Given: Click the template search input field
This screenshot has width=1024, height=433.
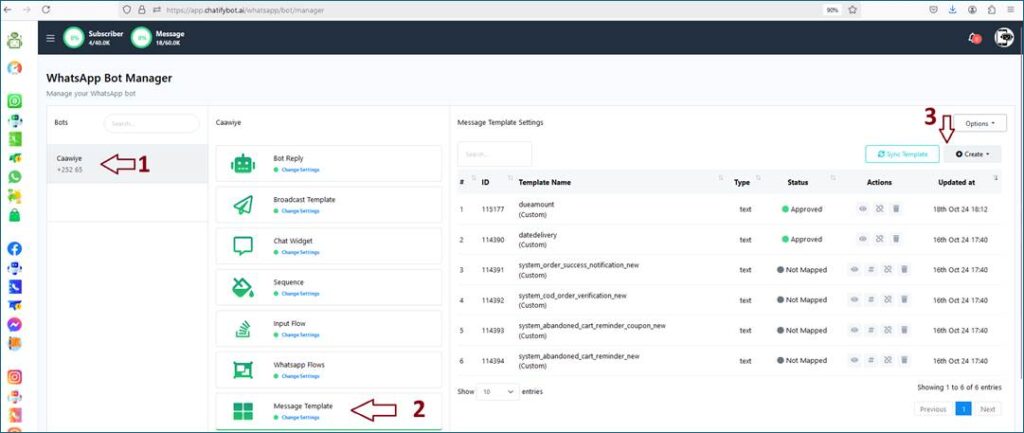Looking at the screenshot, I should tap(494, 154).
